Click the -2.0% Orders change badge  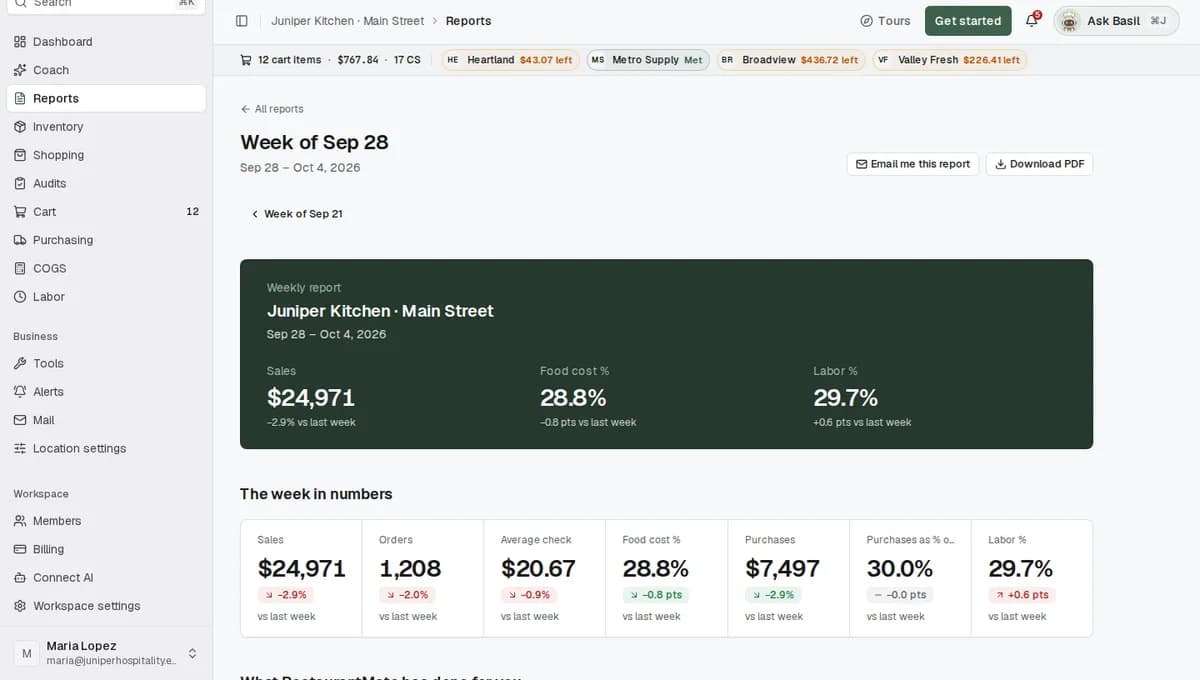(x=407, y=595)
